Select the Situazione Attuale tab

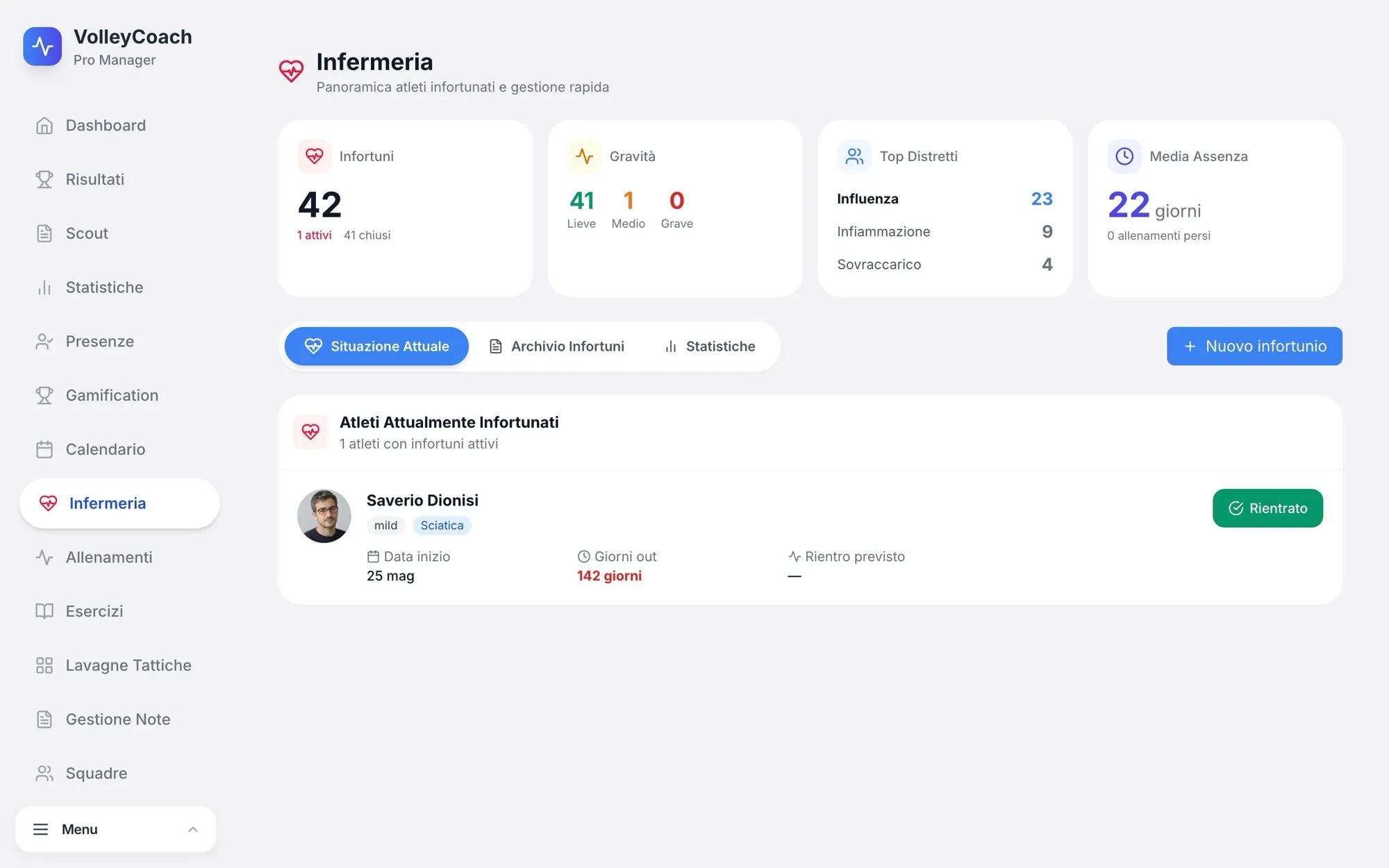[376, 346]
